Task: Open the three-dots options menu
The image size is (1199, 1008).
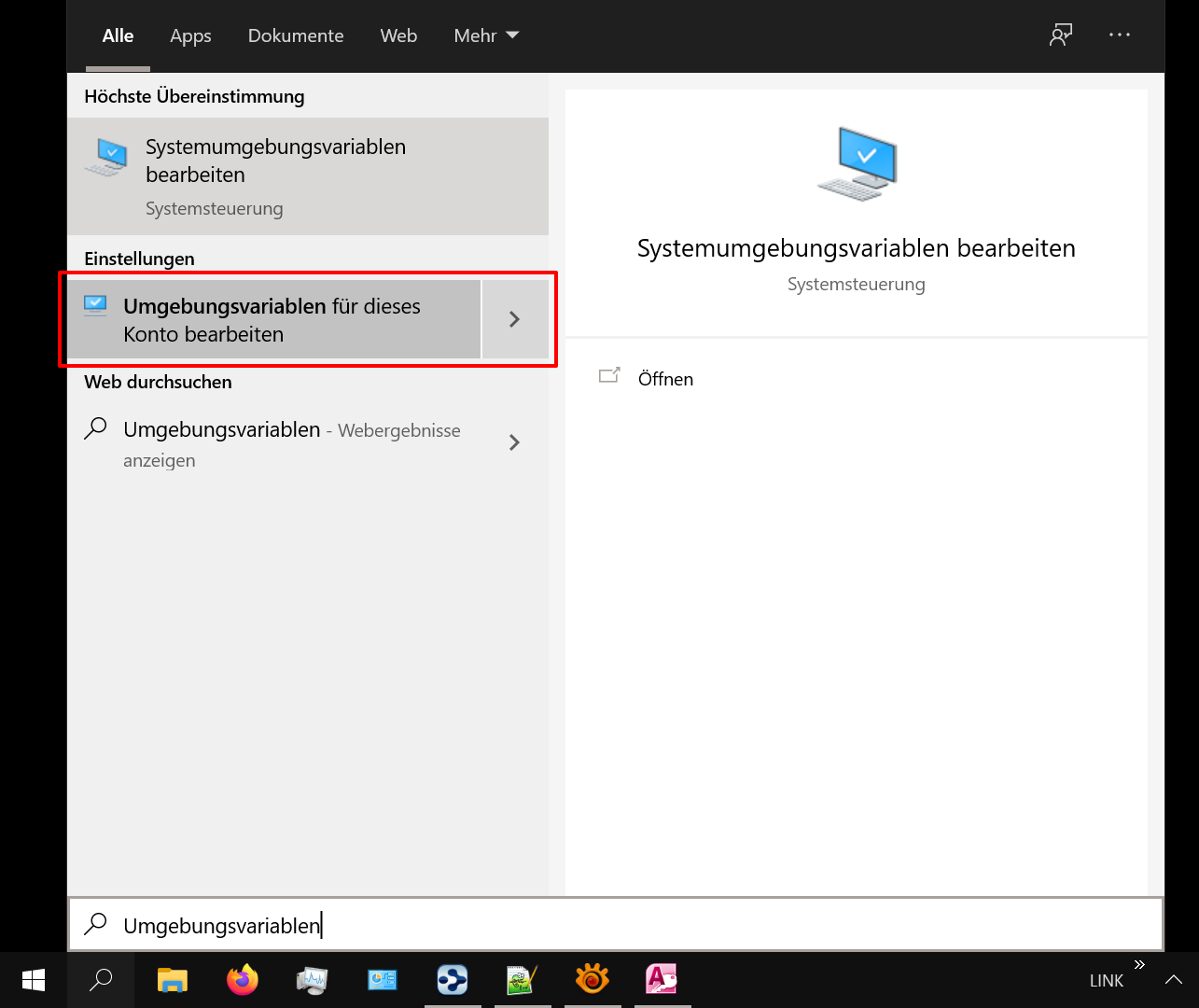Action: (1120, 35)
